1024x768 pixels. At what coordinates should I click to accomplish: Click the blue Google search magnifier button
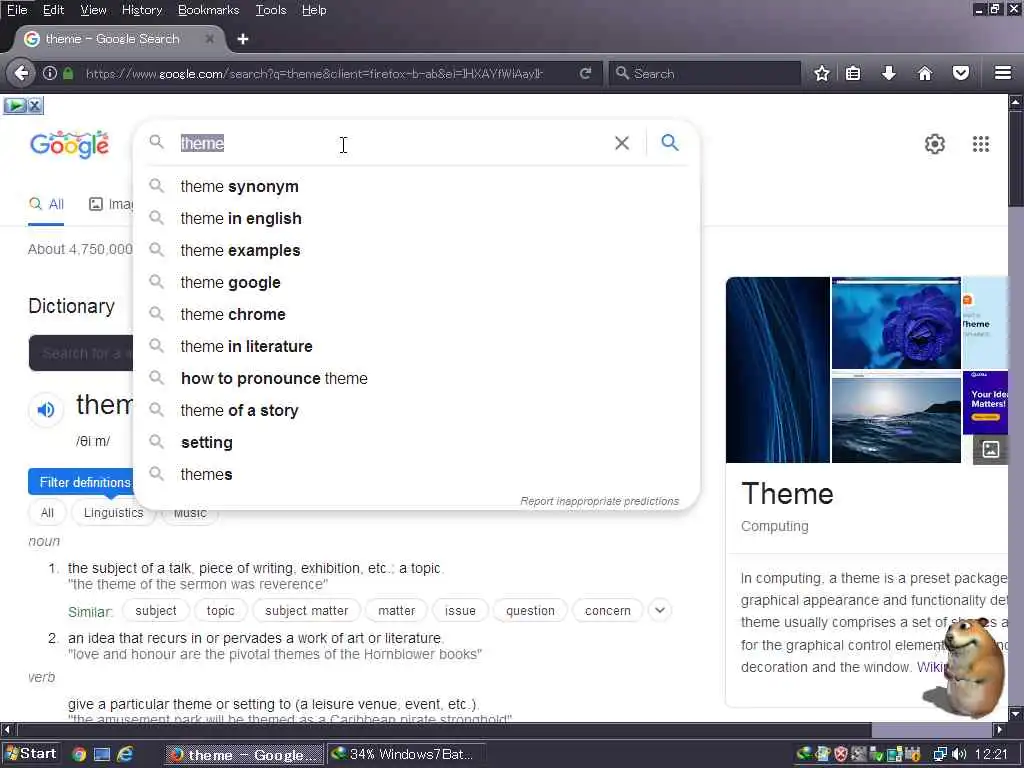click(x=670, y=142)
